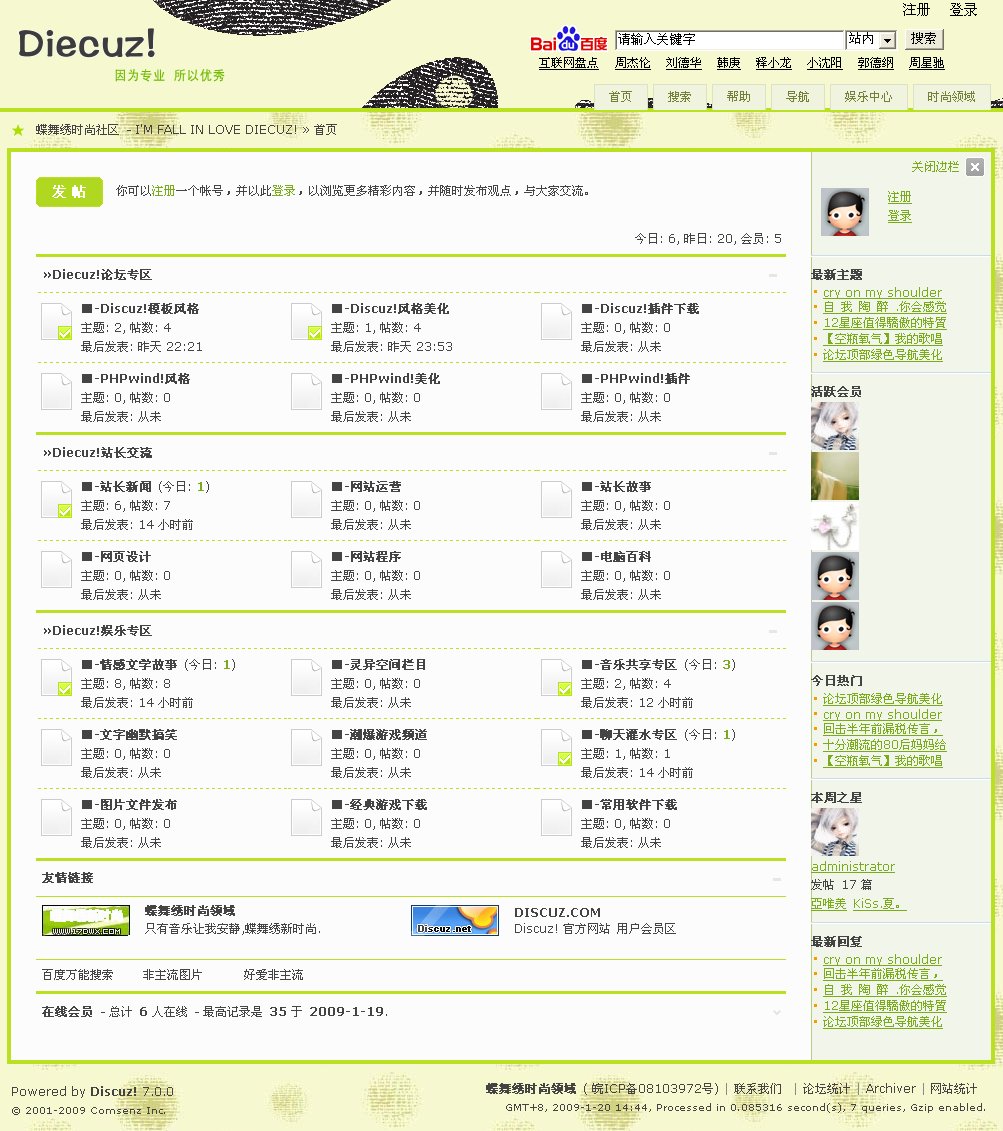Open the 站长新闻 forum icon
1003x1131 pixels.
click(x=56, y=500)
